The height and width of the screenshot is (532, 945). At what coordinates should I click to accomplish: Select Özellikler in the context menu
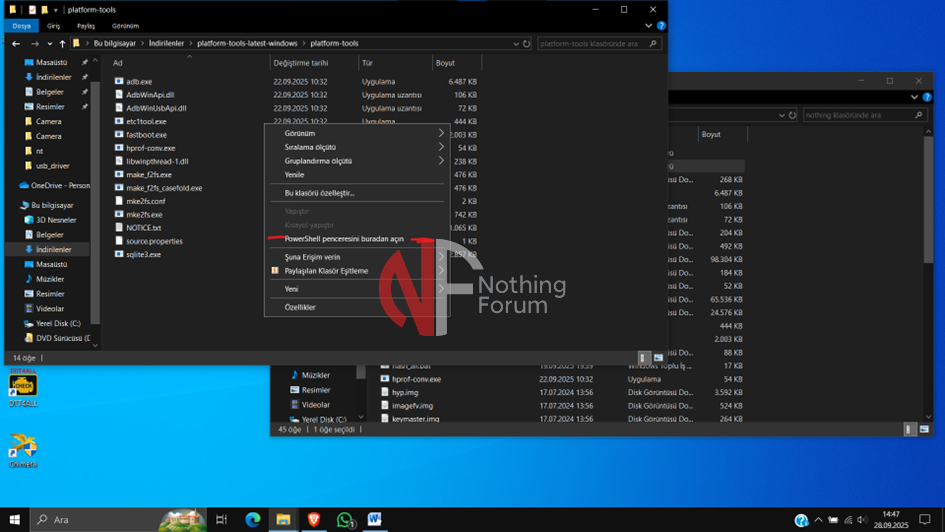coord(300,307)
